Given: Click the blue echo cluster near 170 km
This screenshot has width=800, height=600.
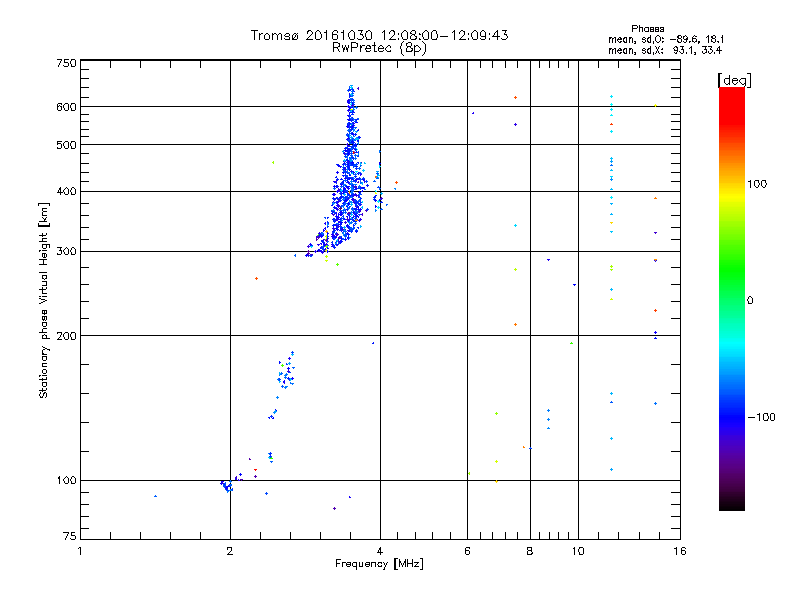Looking at the screenshot, I should point(286,372).
